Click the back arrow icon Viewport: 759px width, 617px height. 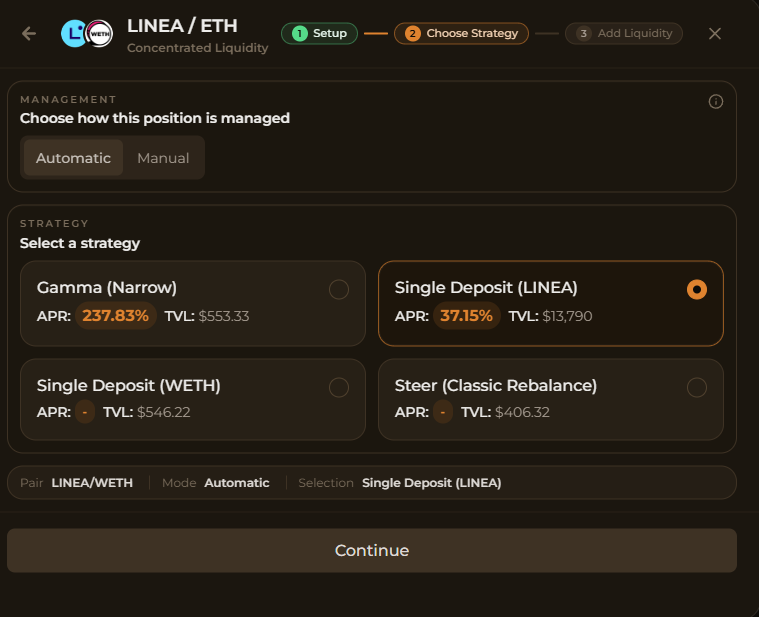pos(29,33)
